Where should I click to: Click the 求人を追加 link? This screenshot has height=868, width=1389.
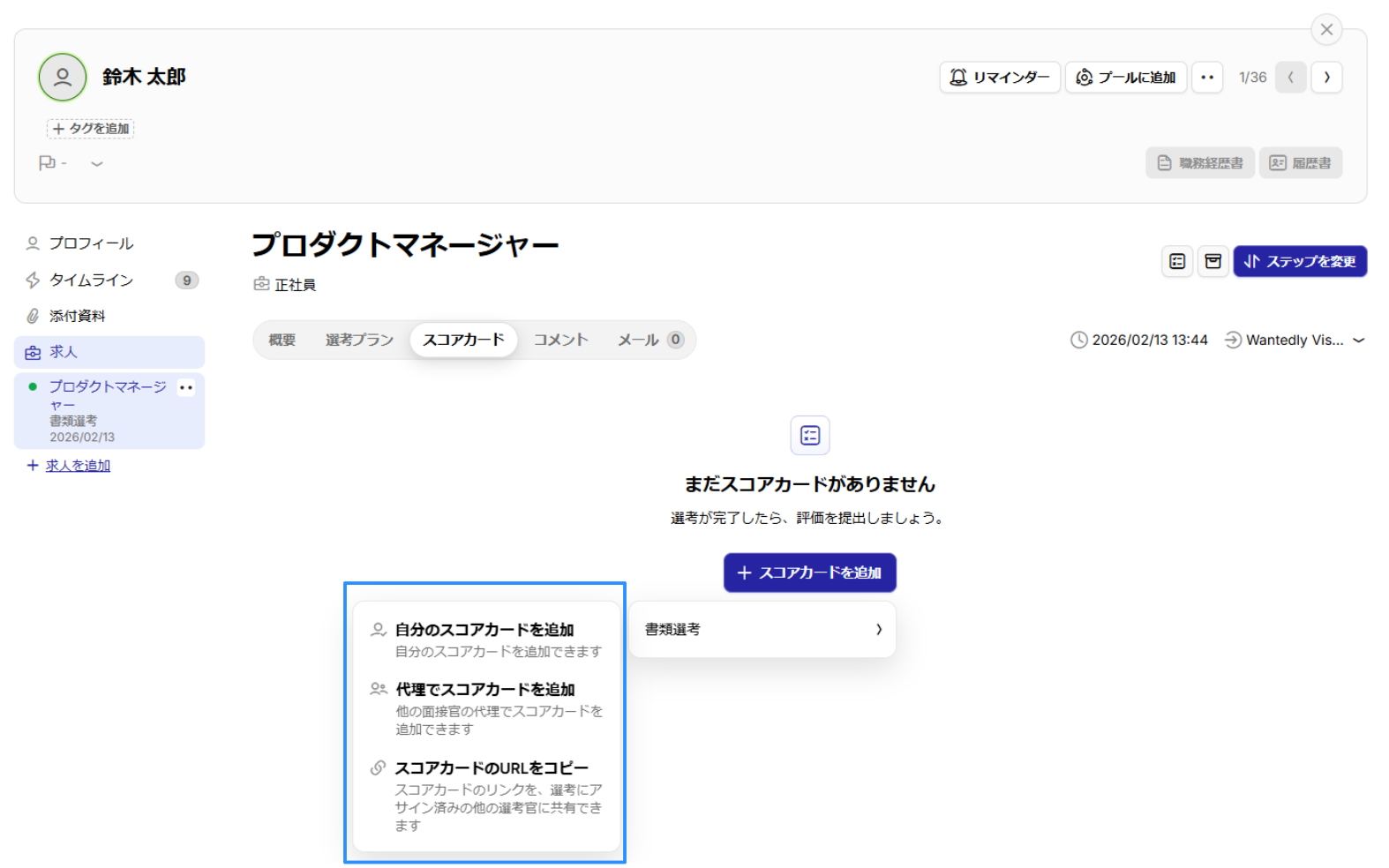tap(78, 466)
